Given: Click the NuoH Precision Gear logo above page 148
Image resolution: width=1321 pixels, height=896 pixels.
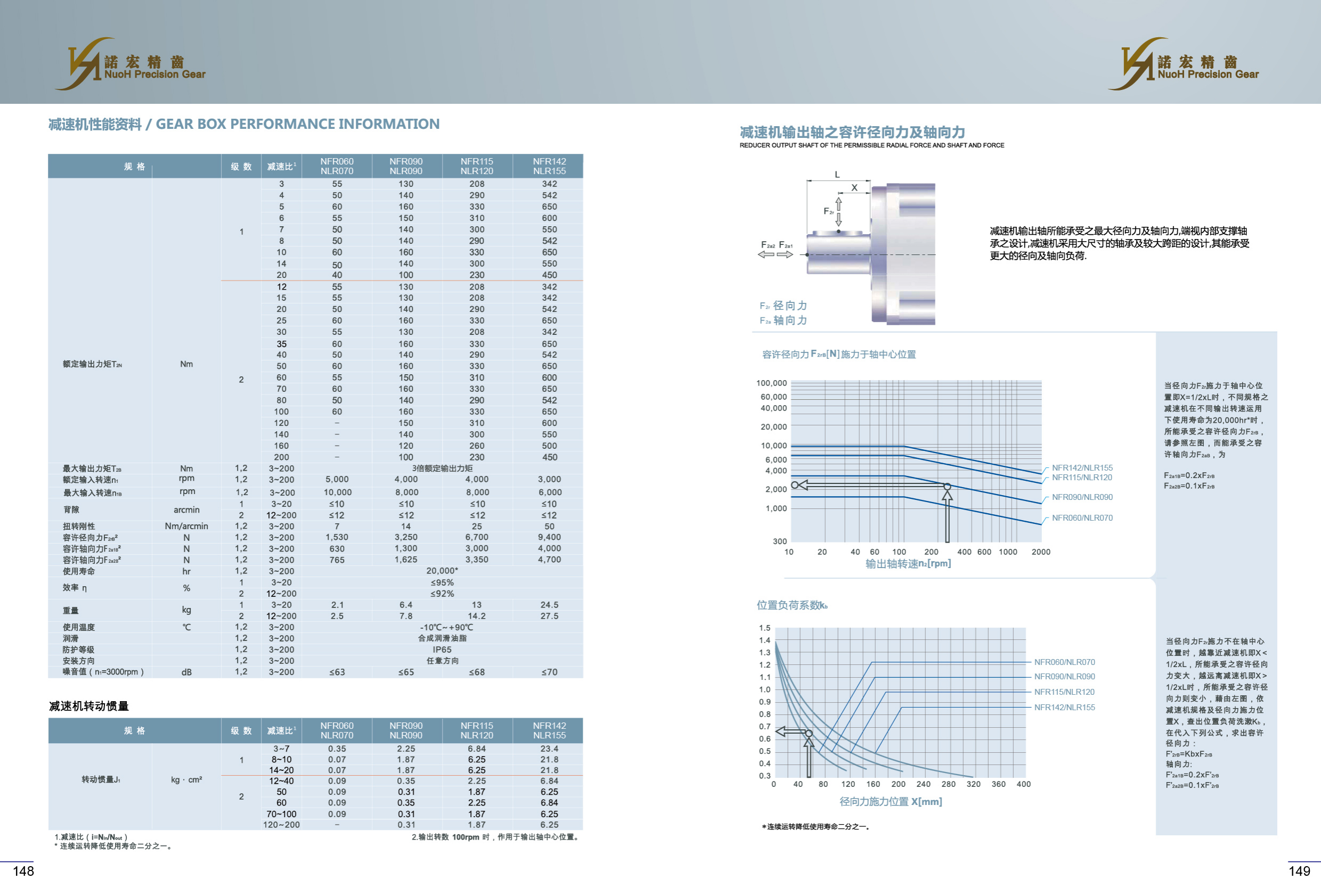Looking at the screenshot, I should [130, 64].
